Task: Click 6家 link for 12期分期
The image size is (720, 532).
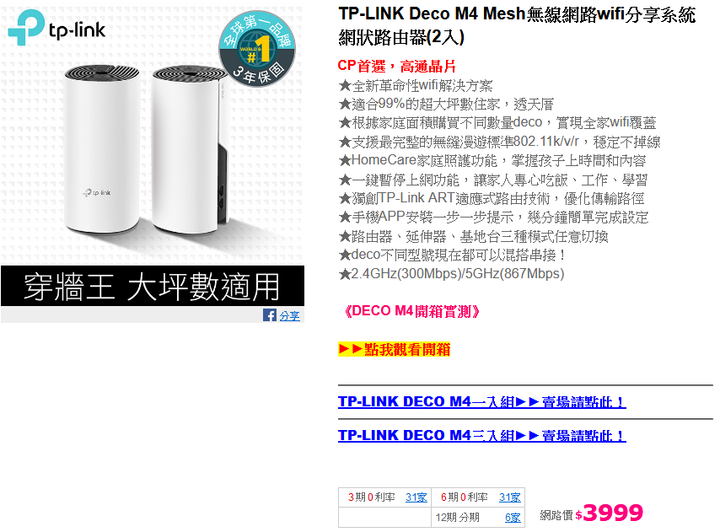Action: click(x=512, y=517)
